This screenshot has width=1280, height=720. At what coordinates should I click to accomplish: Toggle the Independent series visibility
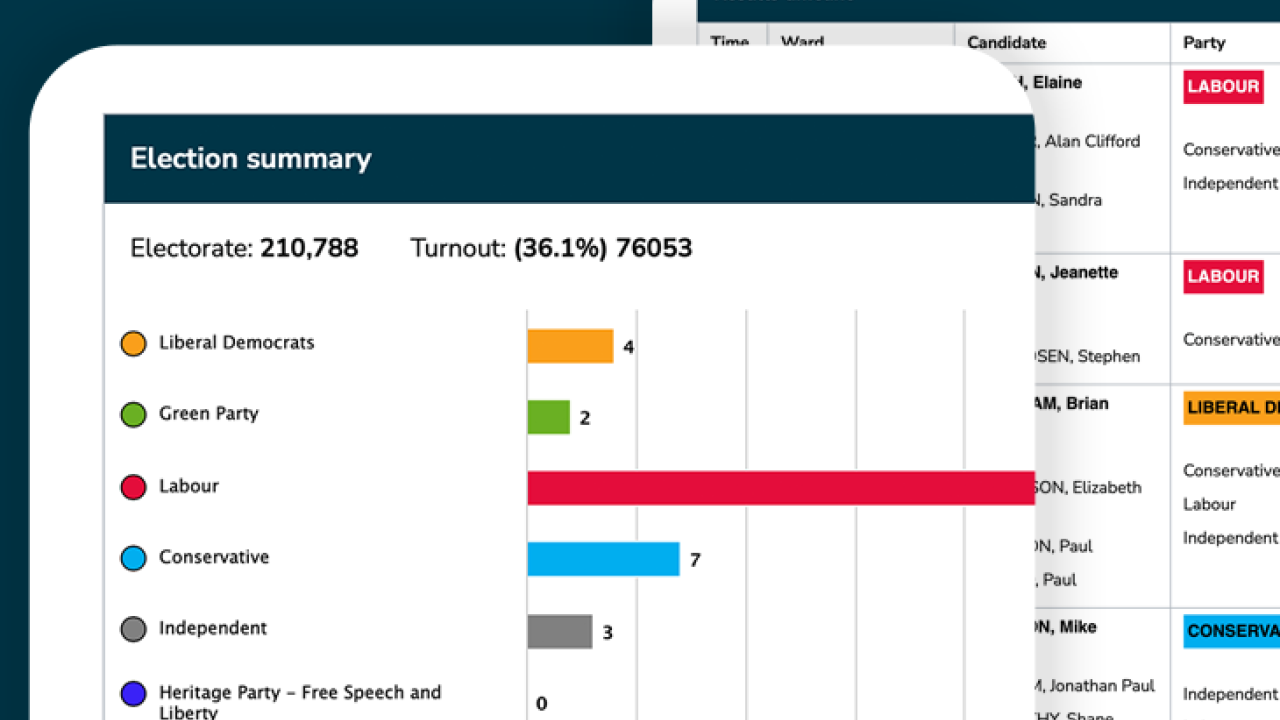pyautogui.click(x=213, y=629)
